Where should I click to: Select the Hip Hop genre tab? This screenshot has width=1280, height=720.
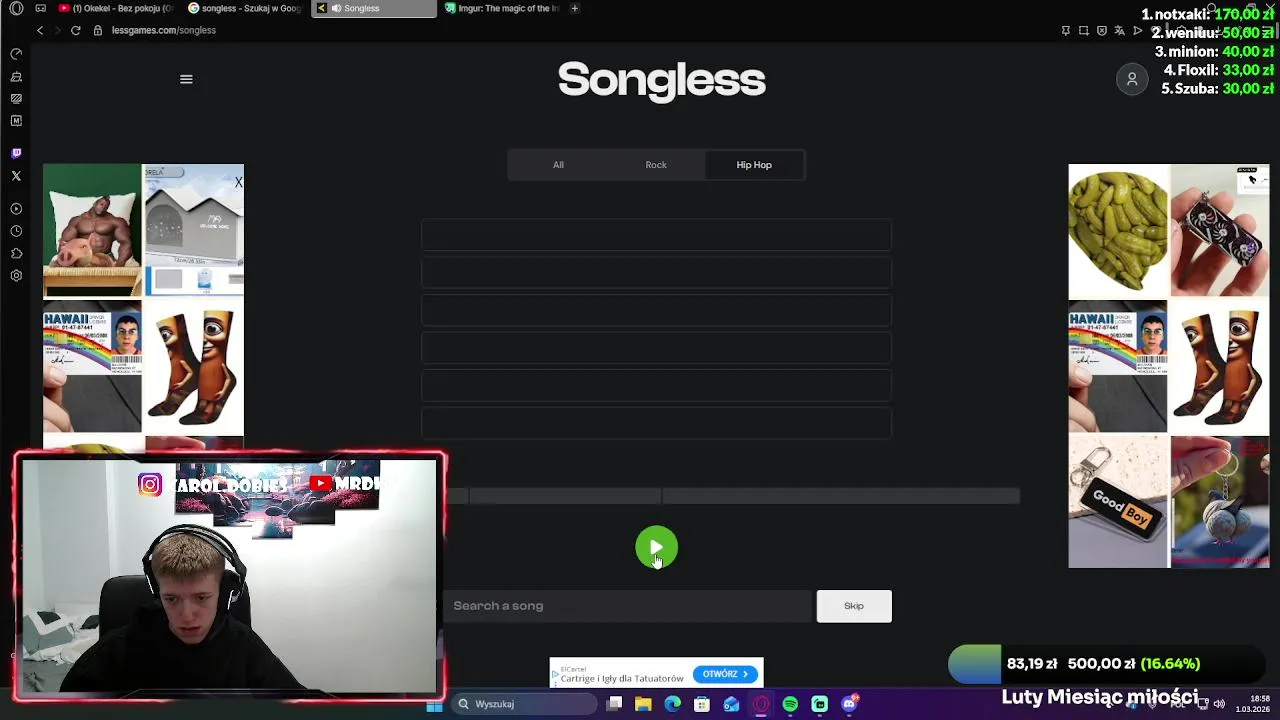click(x=754, y=165)
